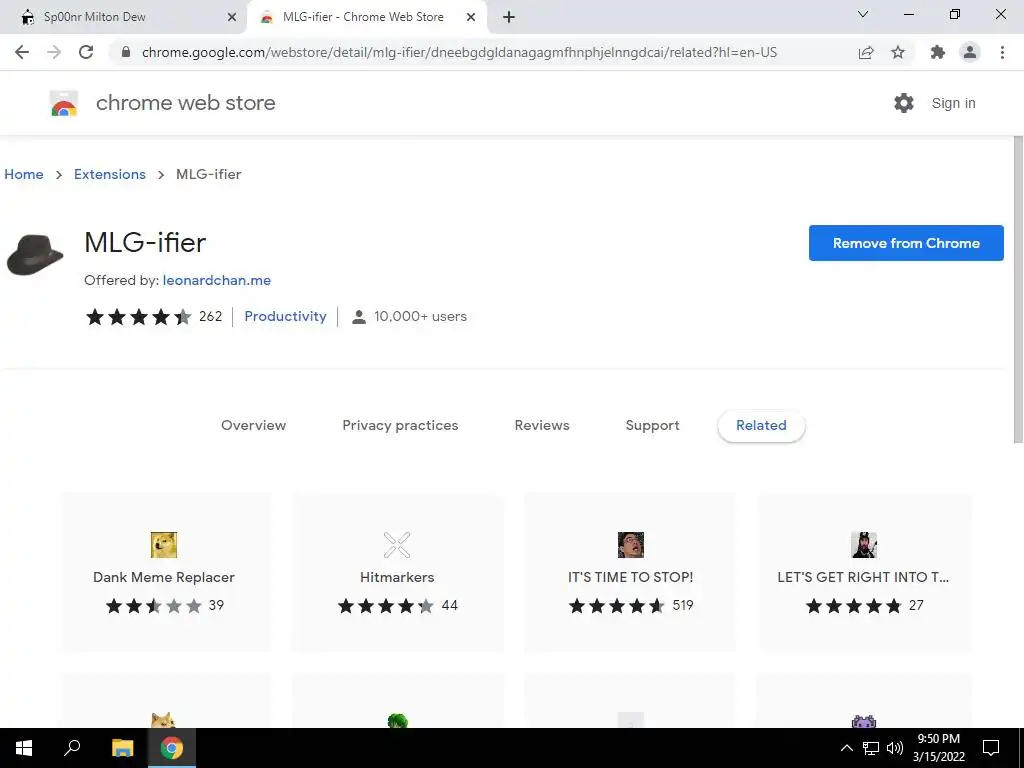The image size is (1024, 768).
Task: Click the MLG-ifier fedora hat icon
Action: (35, 255)
